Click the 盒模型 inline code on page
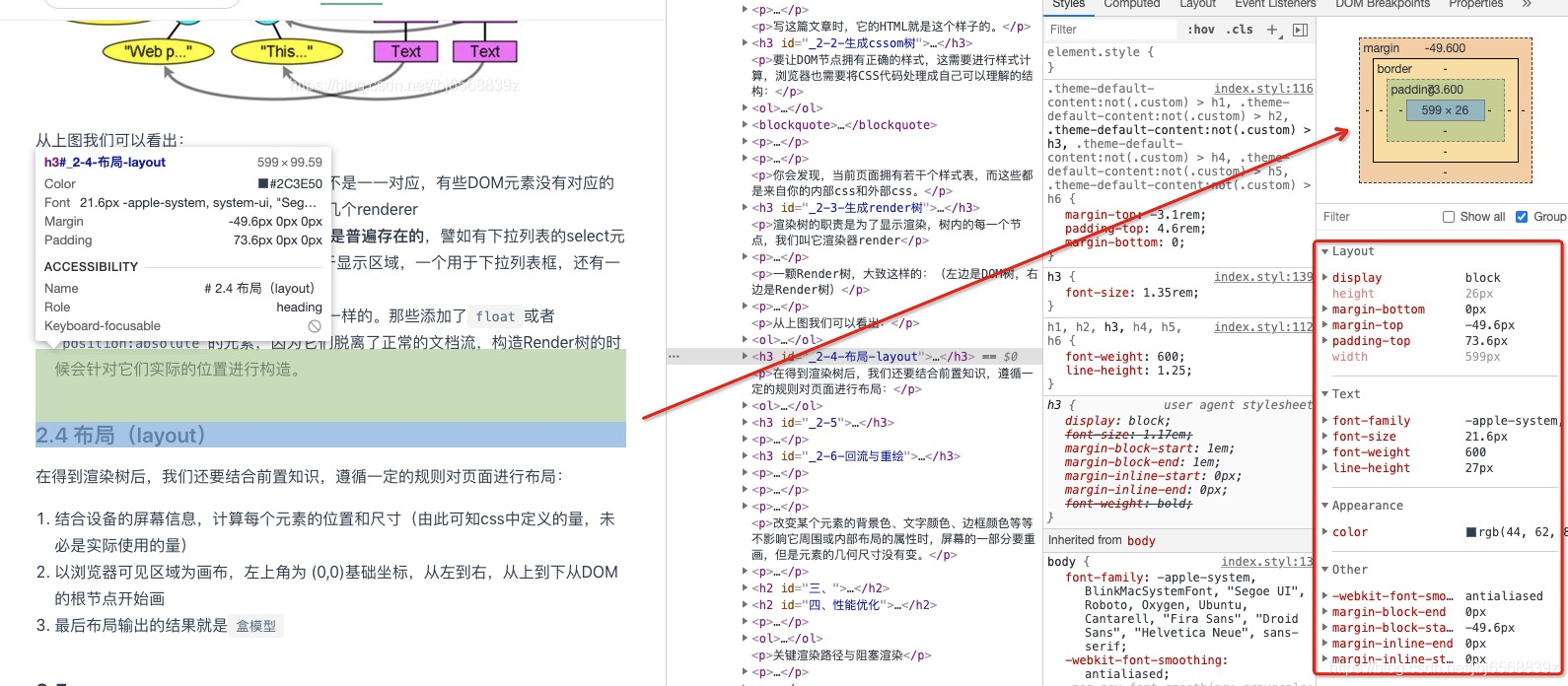This screenshot has width=1568, height=686. click(255, 626)
